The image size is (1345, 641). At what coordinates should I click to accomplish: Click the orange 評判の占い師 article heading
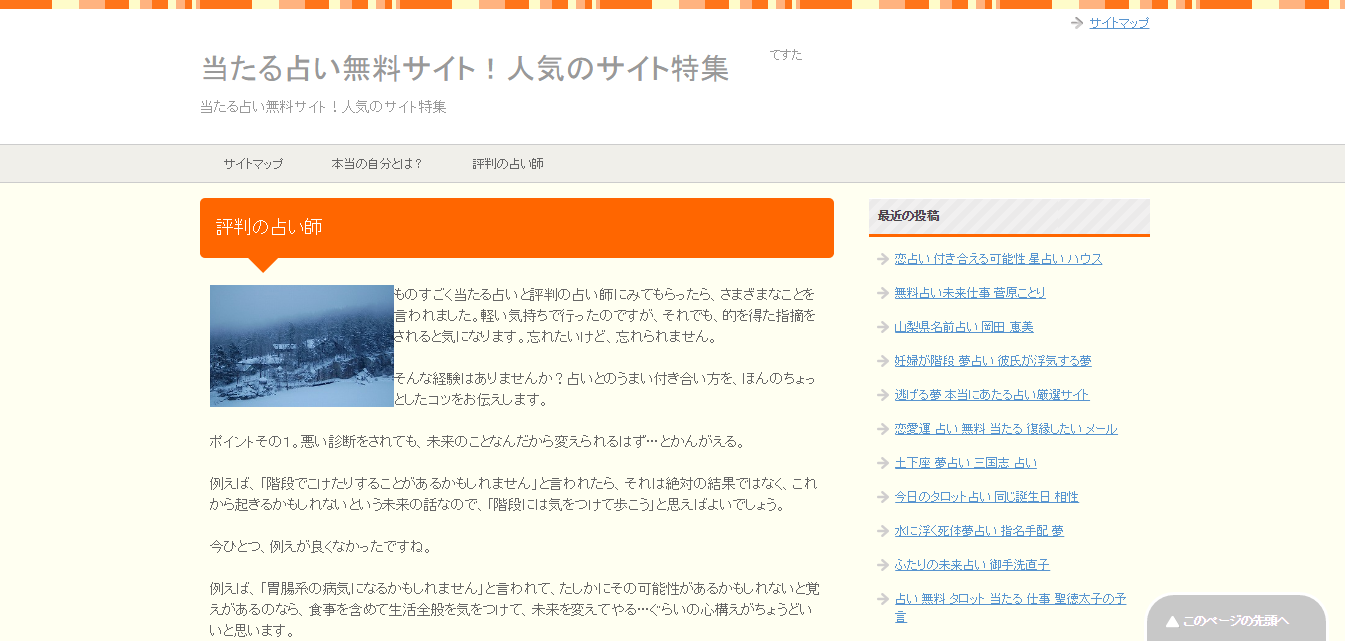point(516,228)
